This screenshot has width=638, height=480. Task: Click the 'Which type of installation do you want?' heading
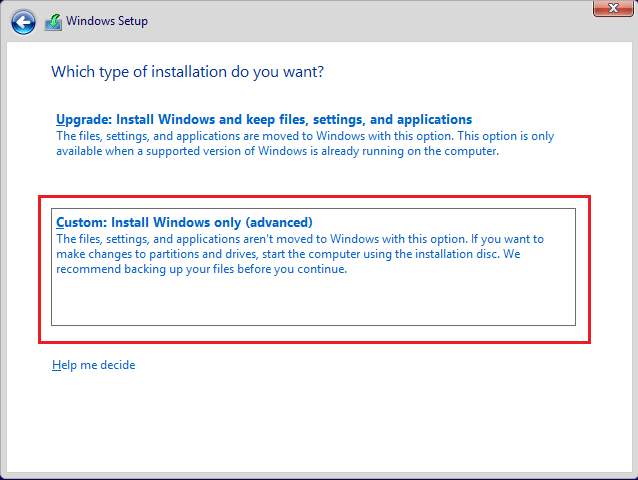[188, 72]
